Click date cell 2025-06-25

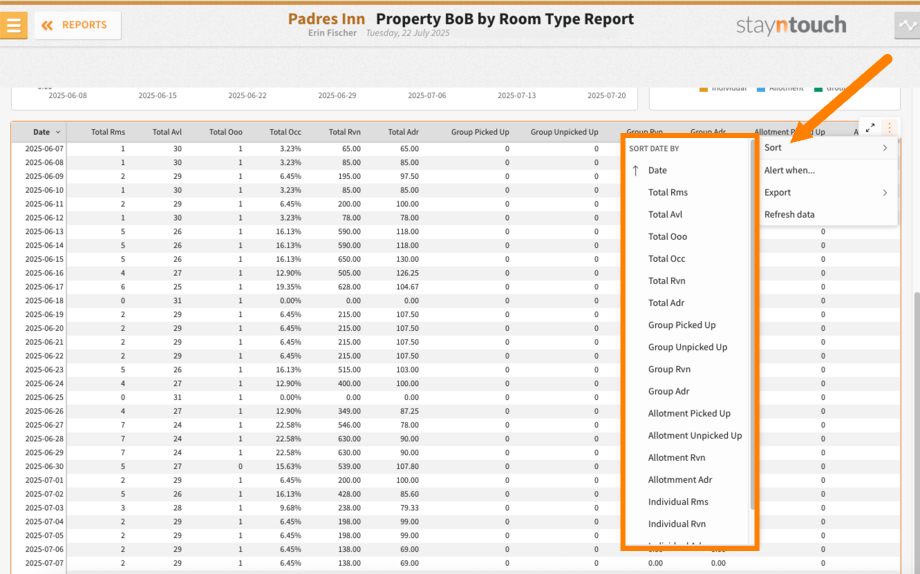click(45, 398)
